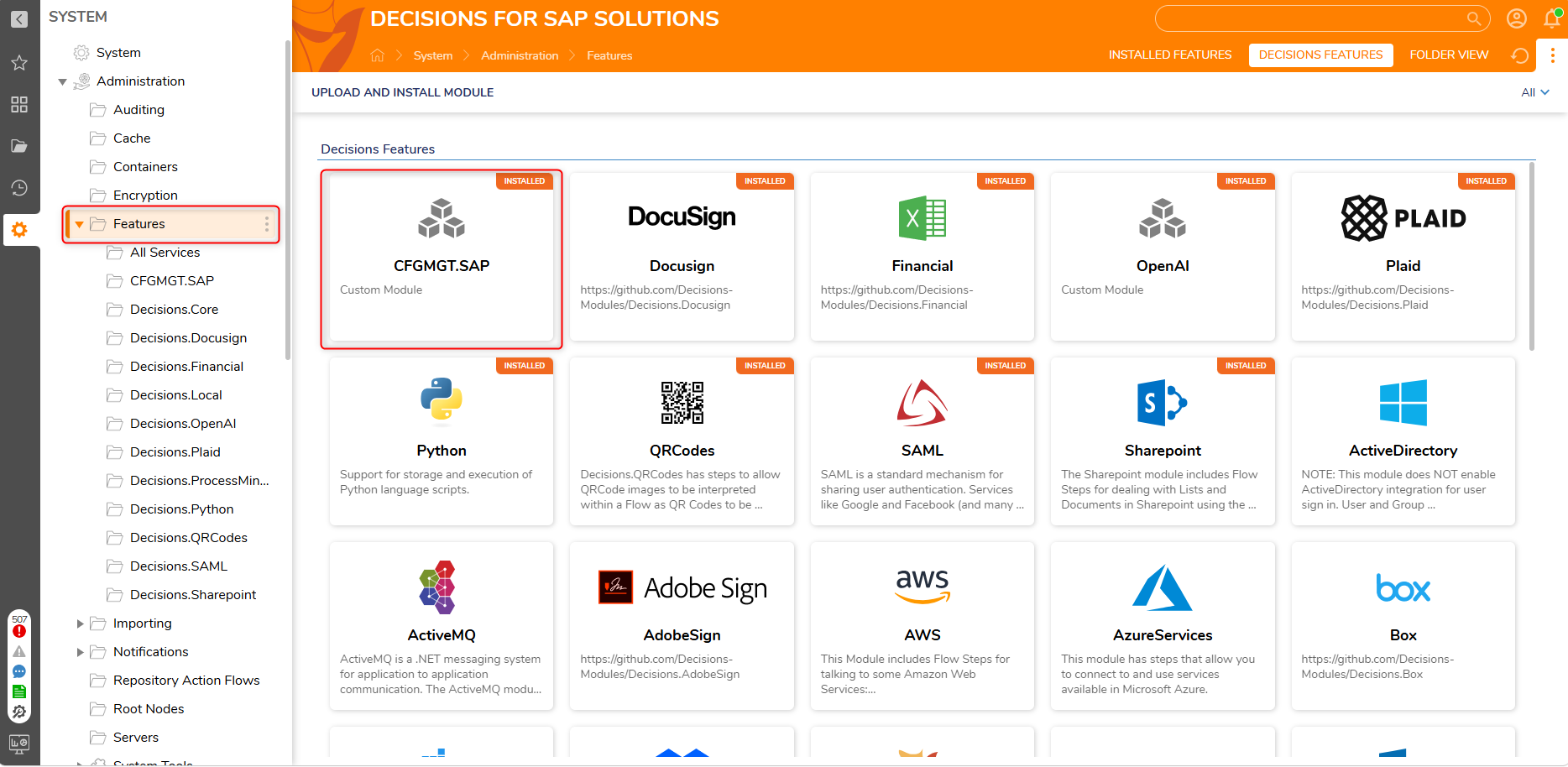This screenshot has height=767, width=1568.
Task: Switch to the Installed Features tab
Action: pyautogui.click(x=1170, y=55)
